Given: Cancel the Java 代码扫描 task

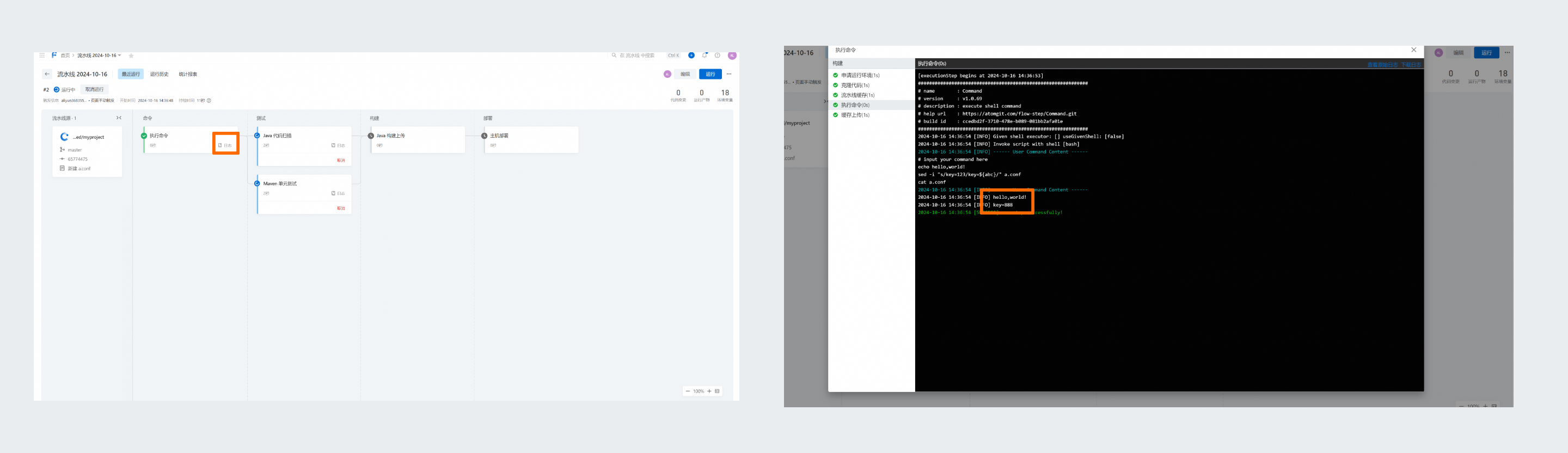Looking at the screenshot, I should click(x=341, y=161).
